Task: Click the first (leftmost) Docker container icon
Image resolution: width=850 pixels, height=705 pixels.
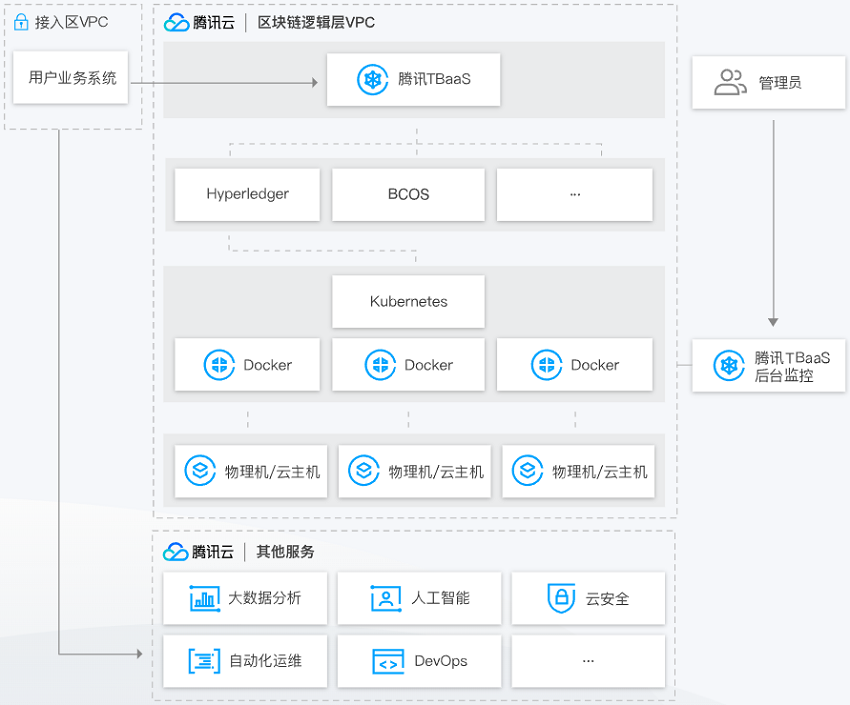Action: coord(219,365)
